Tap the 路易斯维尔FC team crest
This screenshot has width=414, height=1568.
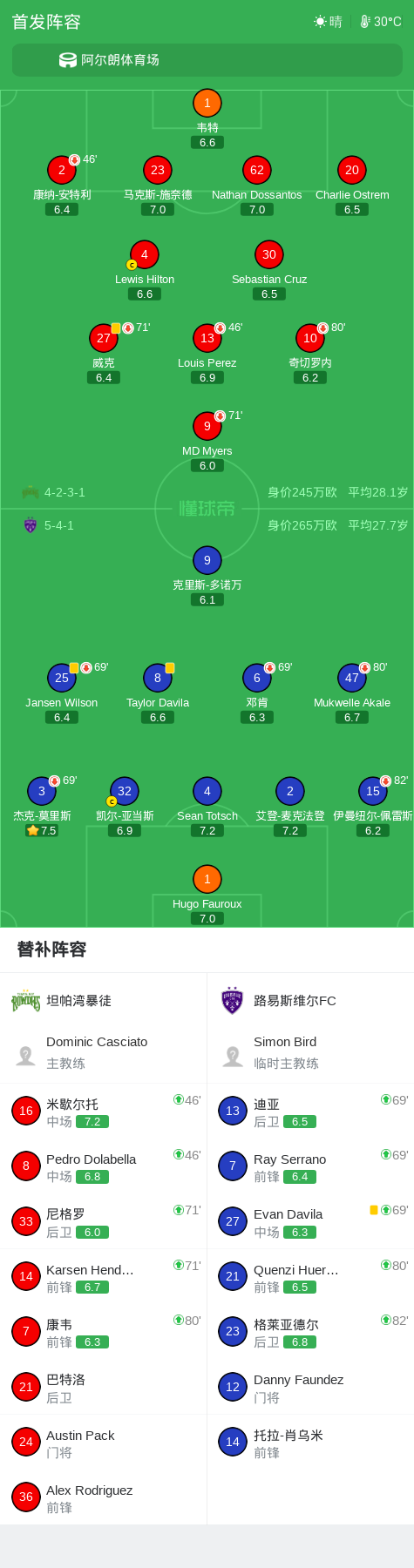232,1001
